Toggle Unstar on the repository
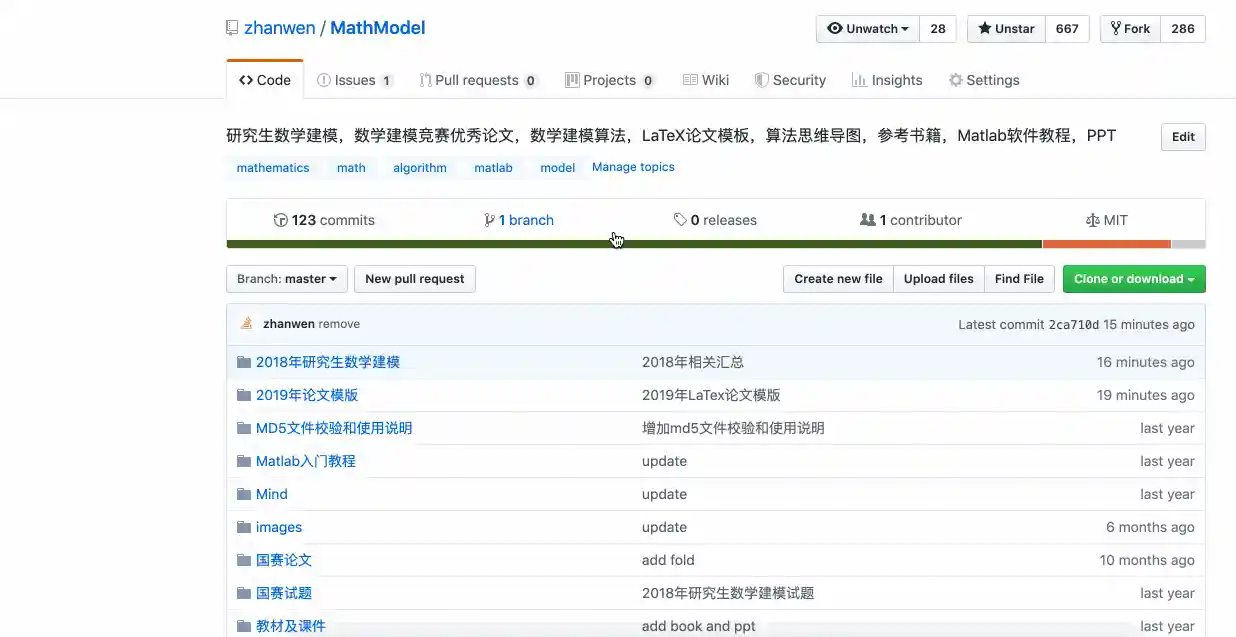The height and width of the screenshot is (637, 1236). 1006,29
